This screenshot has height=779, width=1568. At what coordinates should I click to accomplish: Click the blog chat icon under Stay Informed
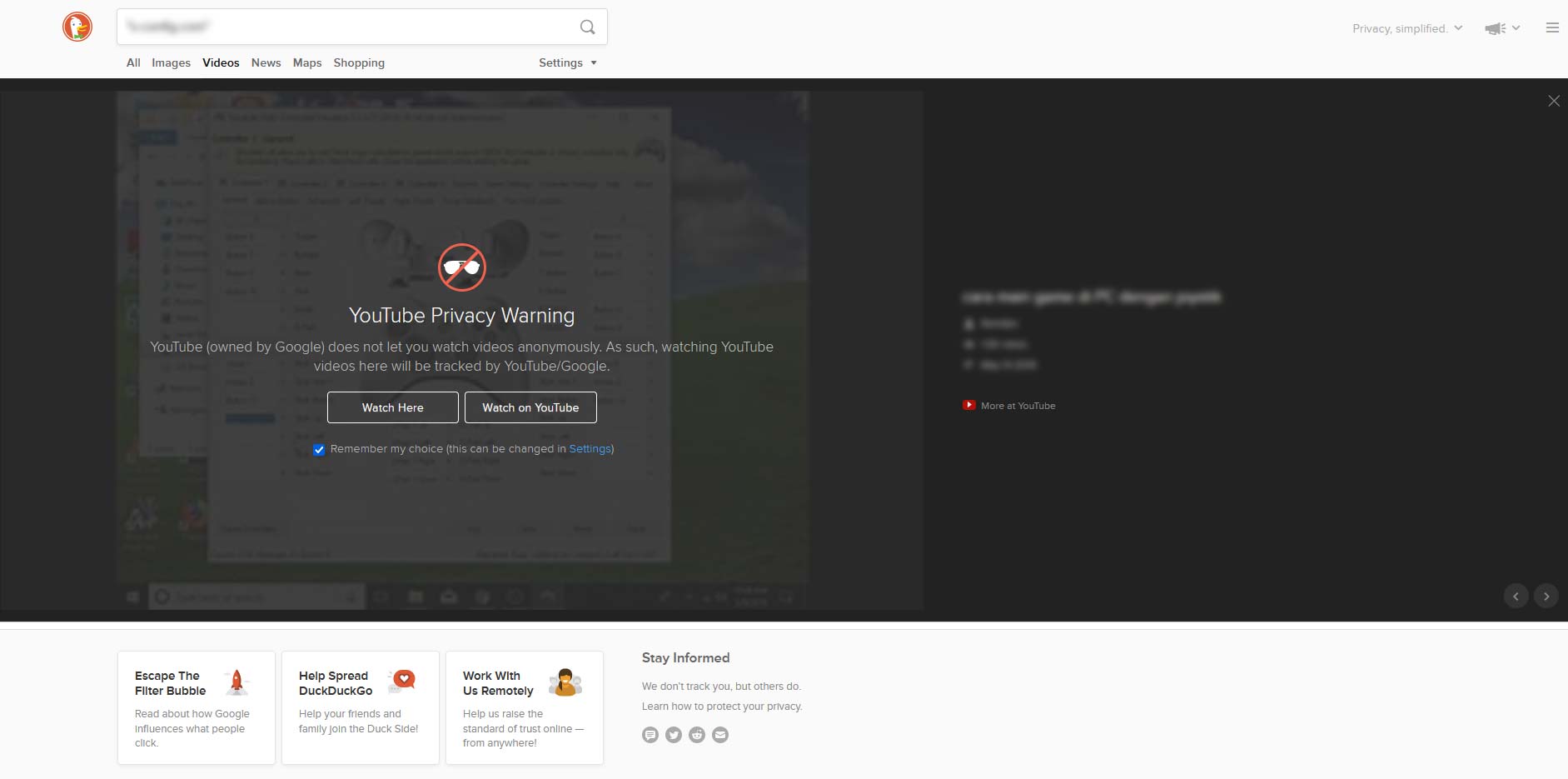point(650,735)
